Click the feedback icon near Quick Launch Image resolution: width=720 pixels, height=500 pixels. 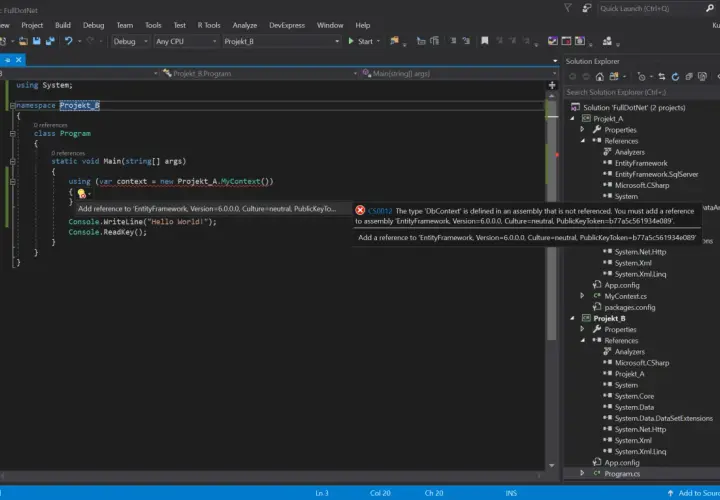[586, 8]
